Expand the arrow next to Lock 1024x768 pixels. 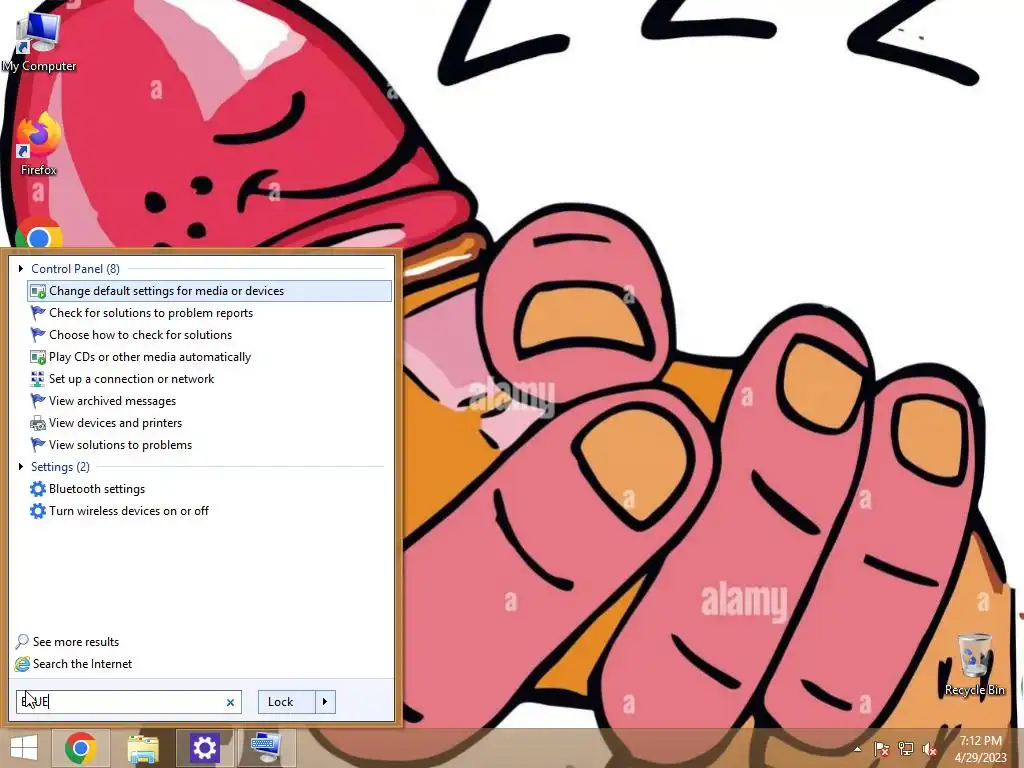tap(325, 702)
